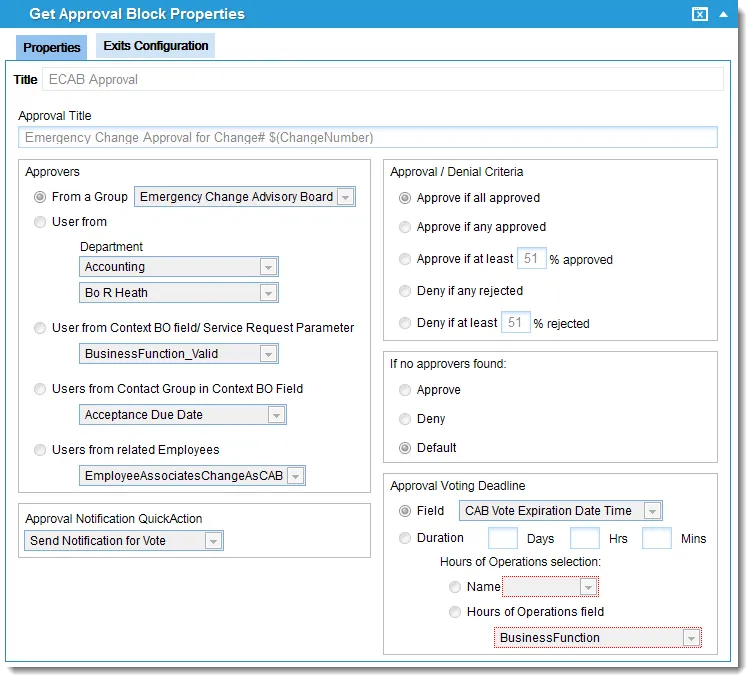Open the Bo R Heath user dropdown
This screenshot has height=682, width=753.
pos(179,292)
